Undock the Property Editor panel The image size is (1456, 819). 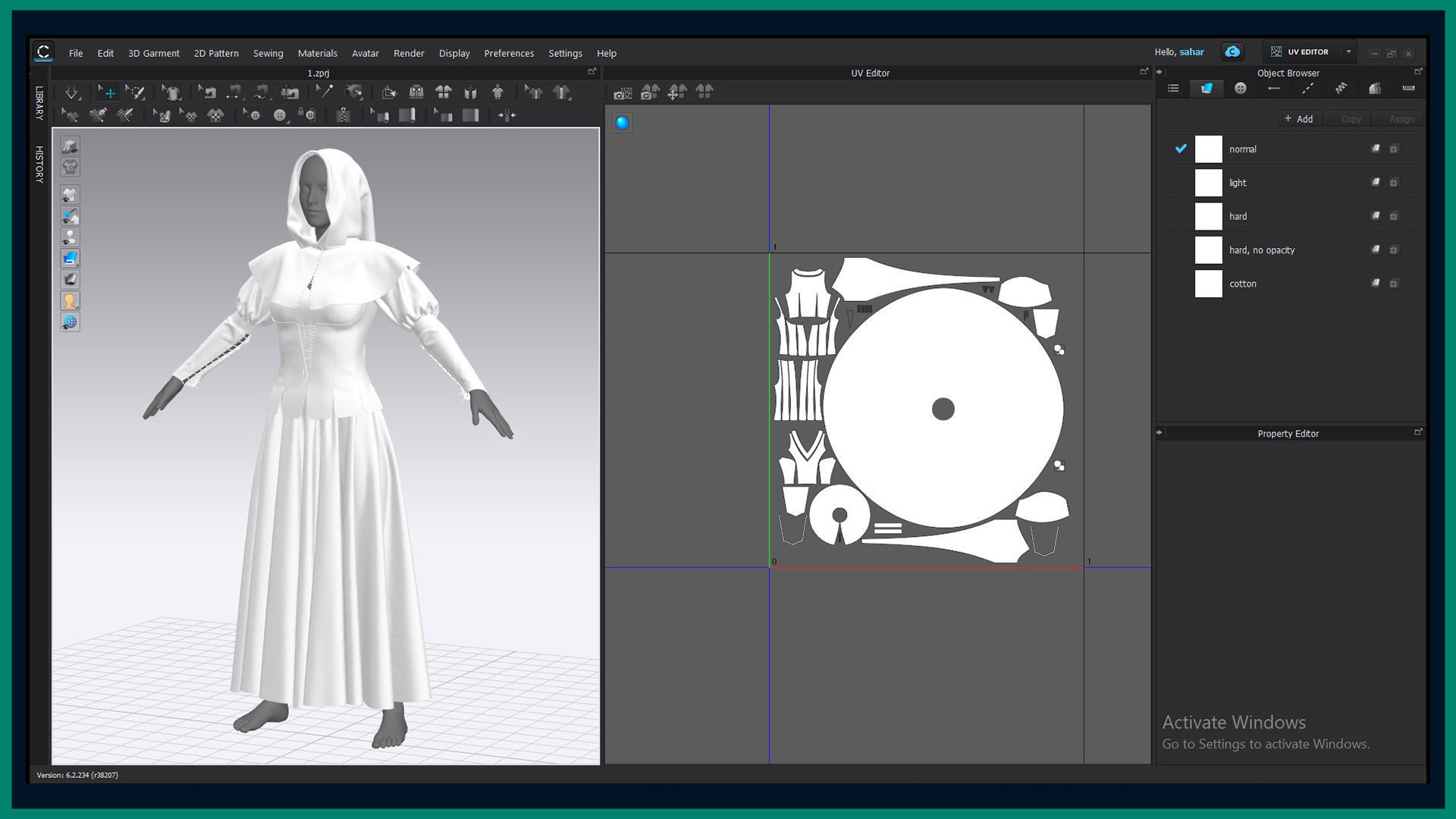[x=1418, y=431]
